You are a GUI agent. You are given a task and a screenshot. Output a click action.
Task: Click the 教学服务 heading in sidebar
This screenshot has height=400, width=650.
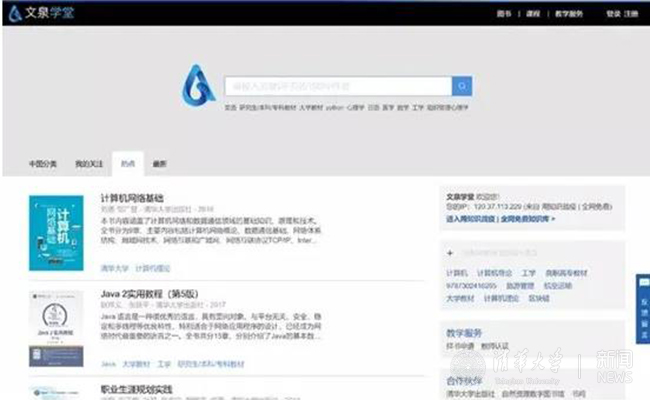pos(464,333)
